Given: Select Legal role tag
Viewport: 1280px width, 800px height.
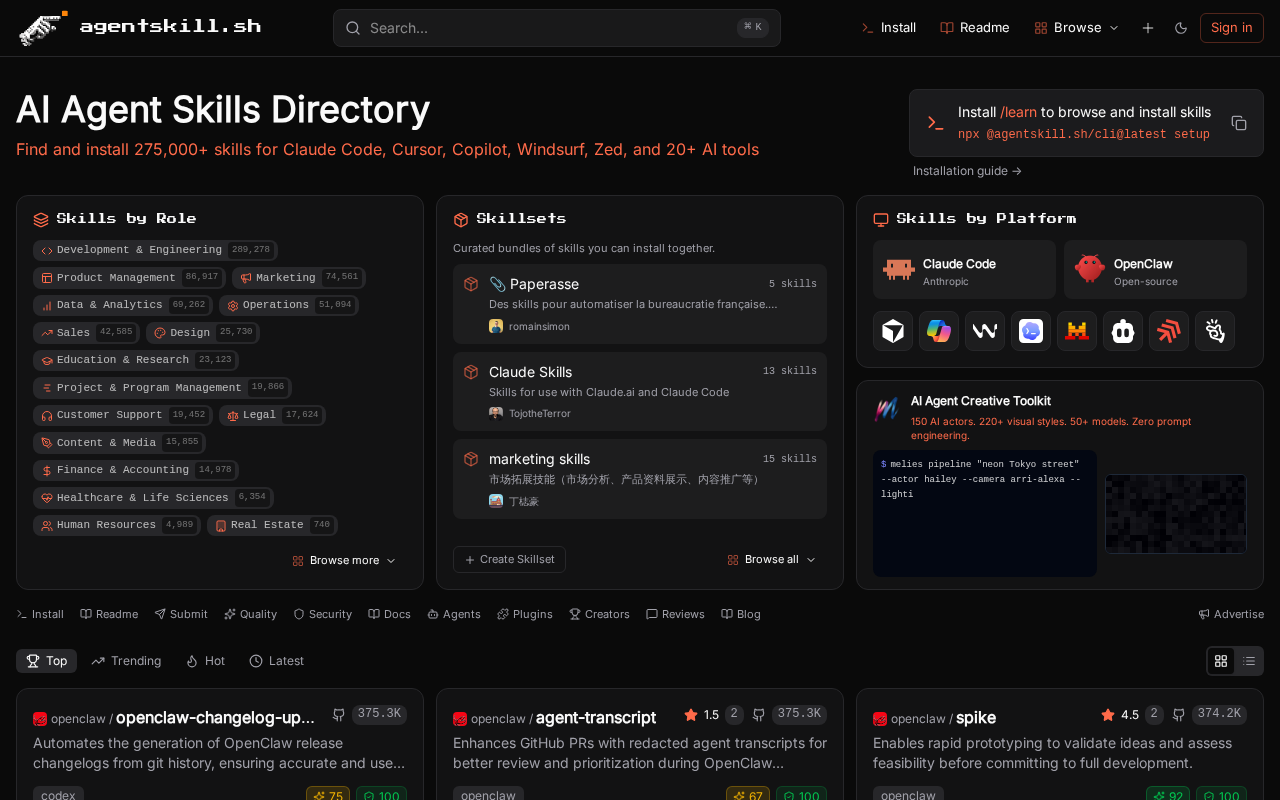Looking at the screenshot, I should 272,415.
